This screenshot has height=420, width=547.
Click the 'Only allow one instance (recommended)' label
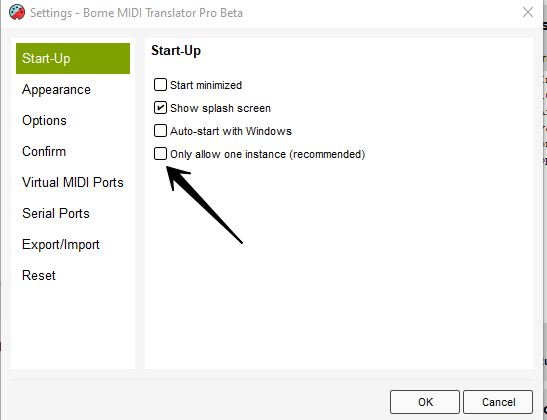click(x=268, y=154)
